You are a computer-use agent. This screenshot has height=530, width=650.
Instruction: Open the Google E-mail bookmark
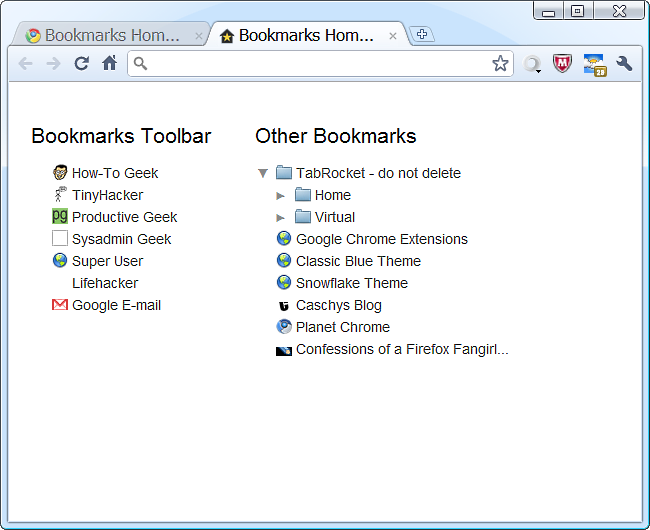click(116, 305)
